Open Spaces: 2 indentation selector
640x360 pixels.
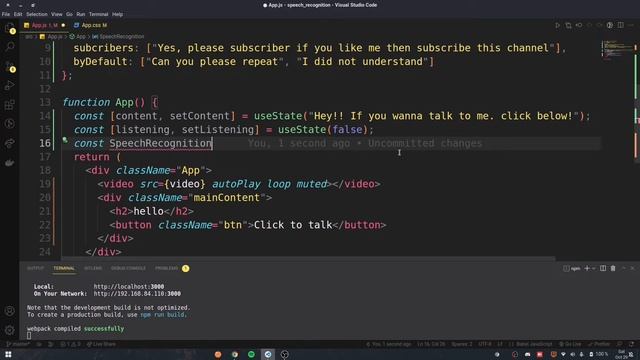coord(462,344)
